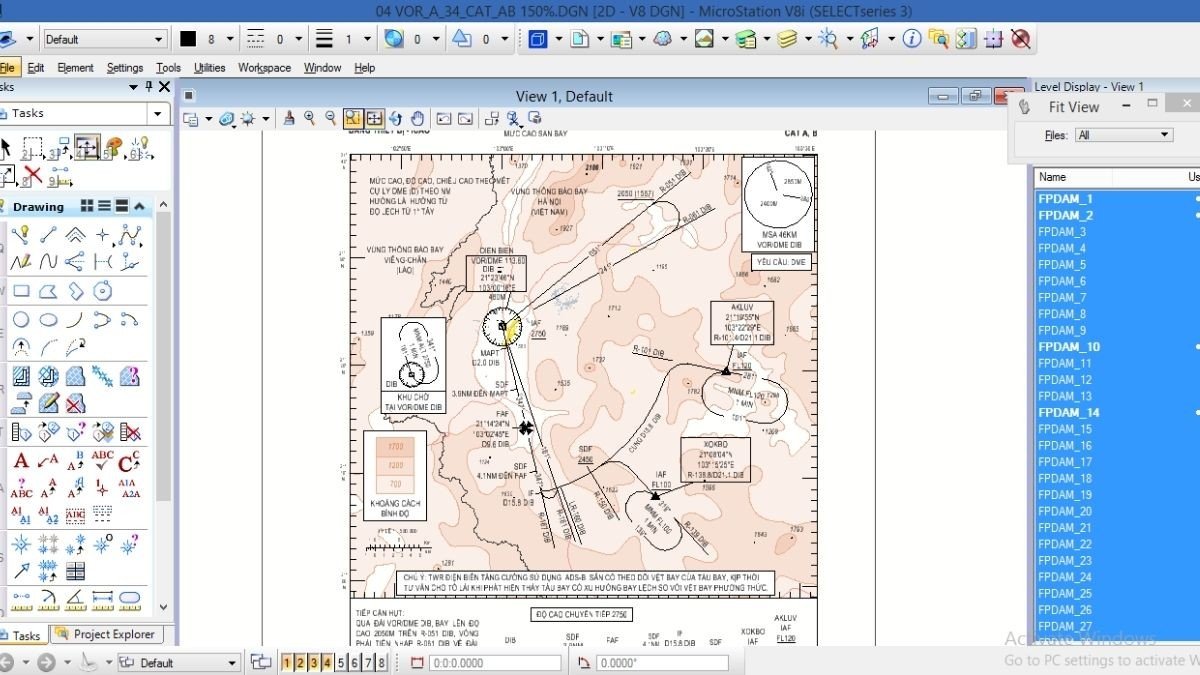Choose the Place Circle tool
Image resolution: width=1200 pixels, height=675 pixels.
coord(21,320)
